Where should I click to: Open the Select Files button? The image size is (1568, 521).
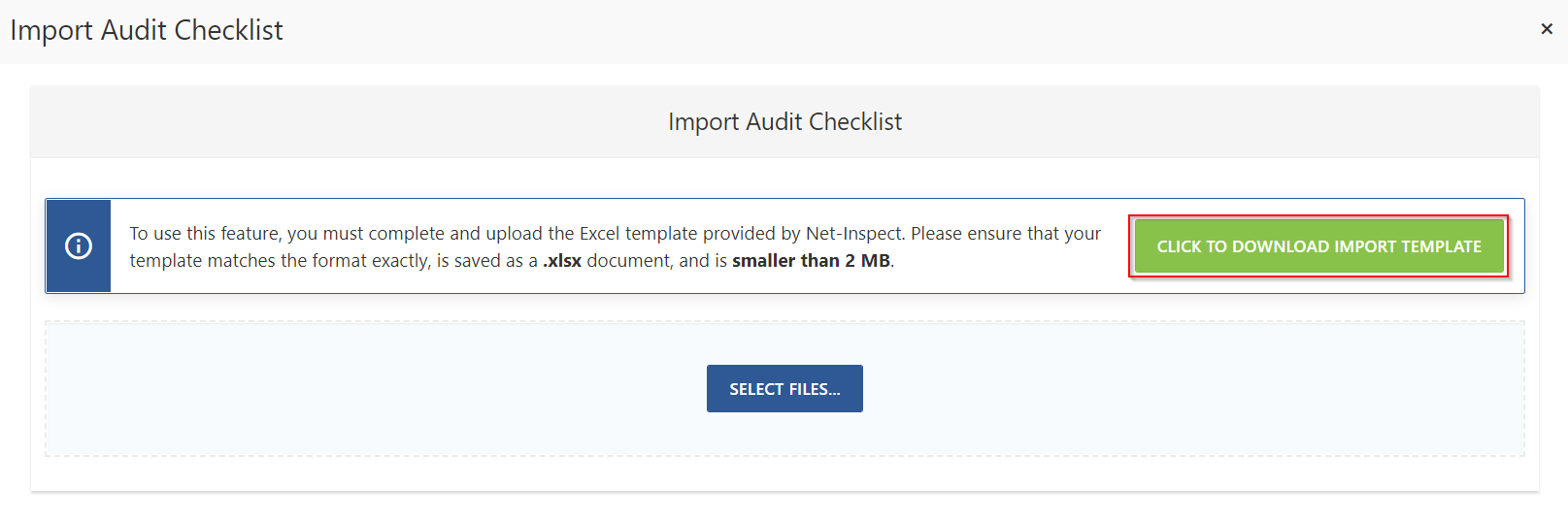(x=784, y=389)
